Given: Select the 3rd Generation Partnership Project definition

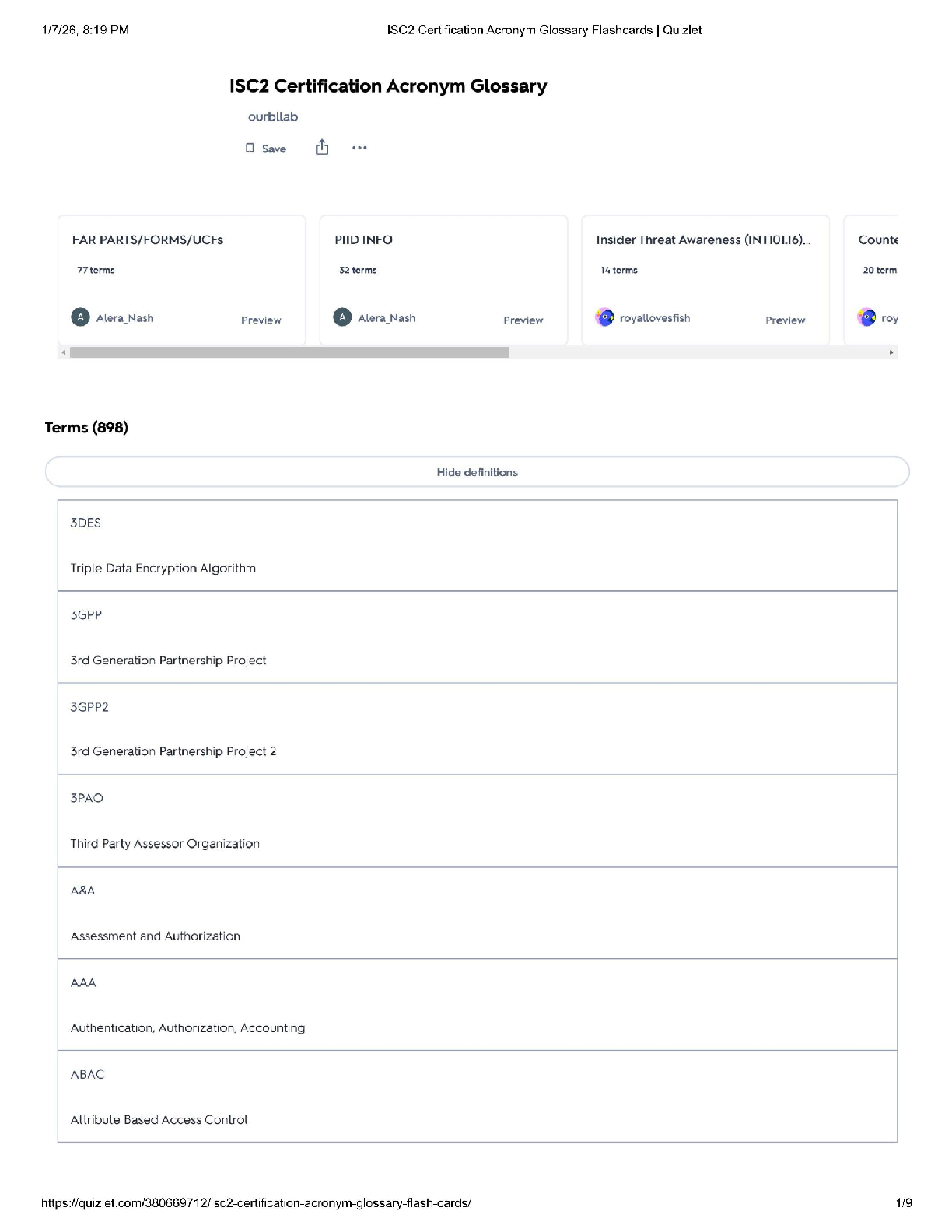Looking at the screenshot, I should (x=168, y=660).
